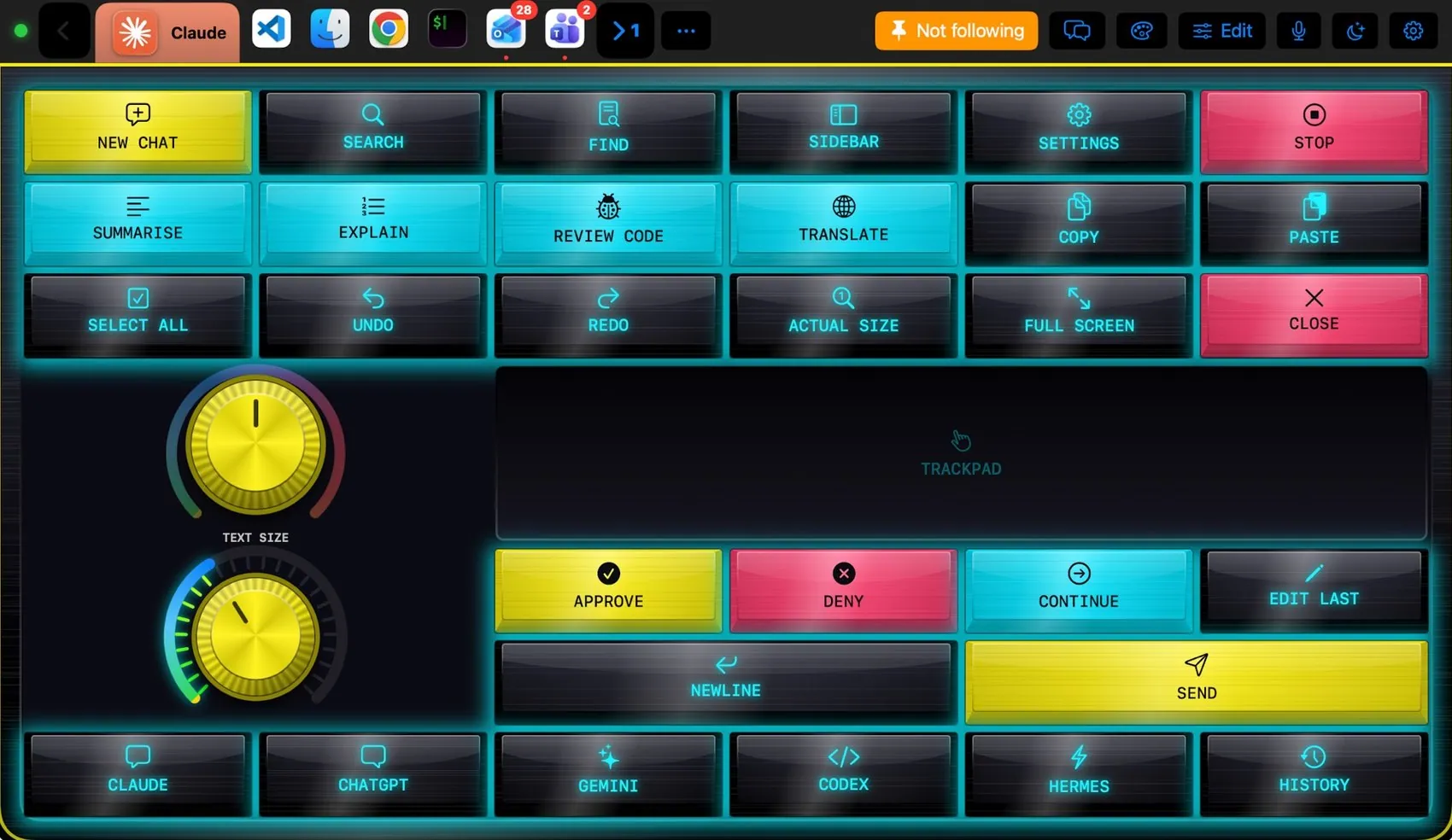Open the Hermes tile

pos(1079,773)
